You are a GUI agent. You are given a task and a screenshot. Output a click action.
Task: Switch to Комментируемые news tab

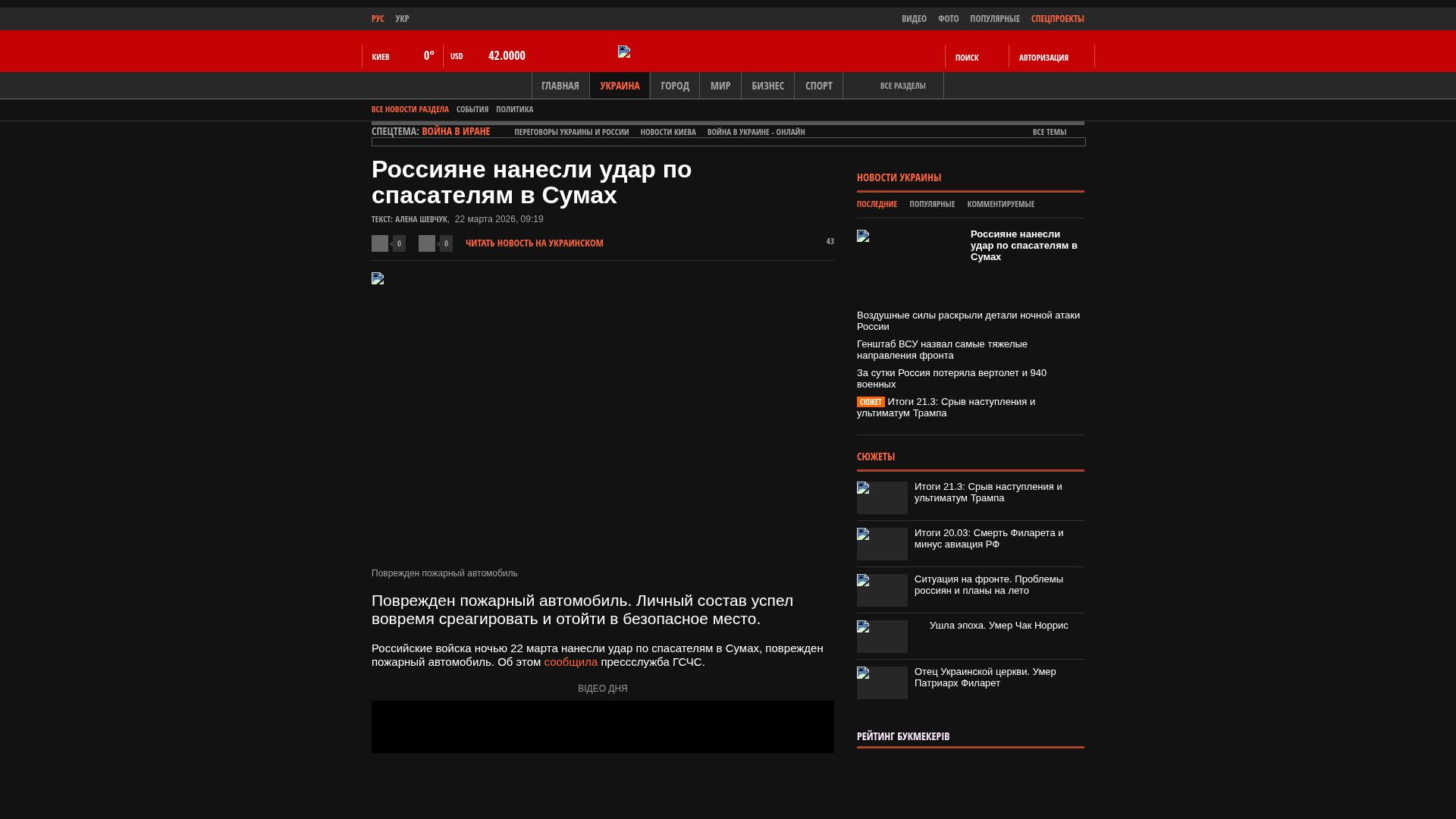(x=1000, y=204)
